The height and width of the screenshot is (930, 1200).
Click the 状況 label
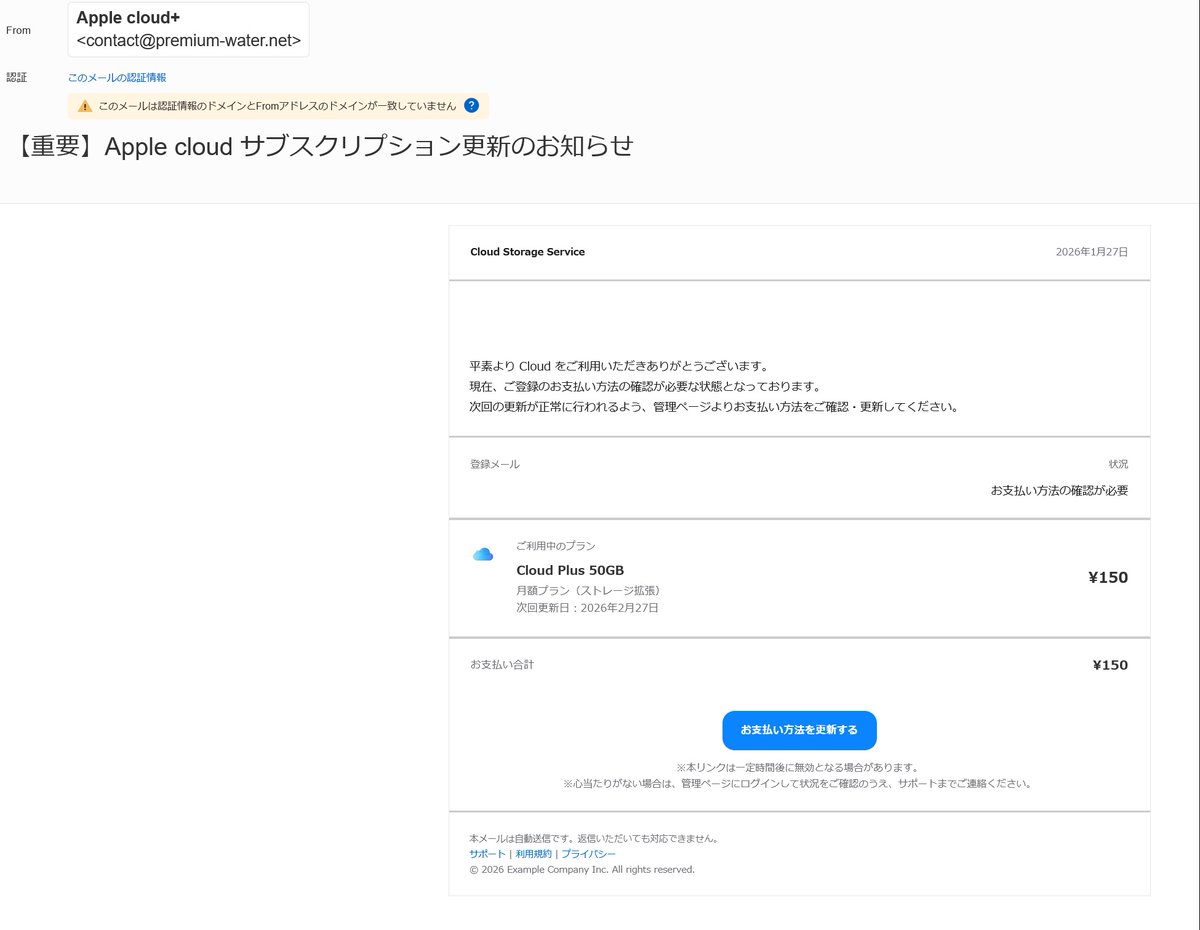(x=1118, y=464)
